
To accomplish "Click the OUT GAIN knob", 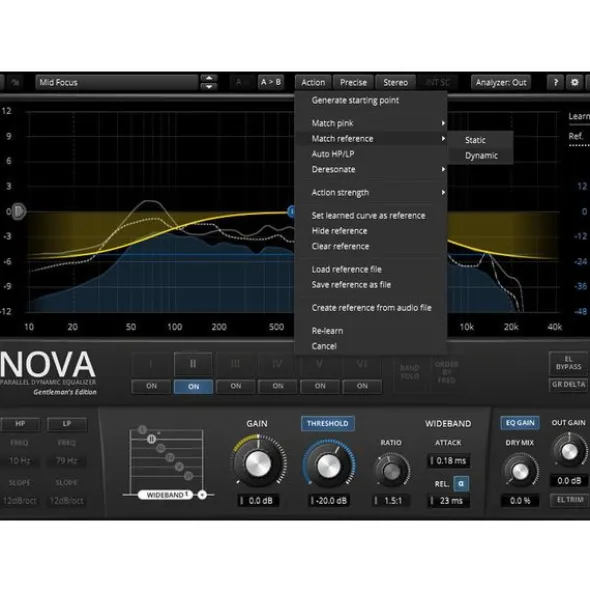I will [569, 451].
